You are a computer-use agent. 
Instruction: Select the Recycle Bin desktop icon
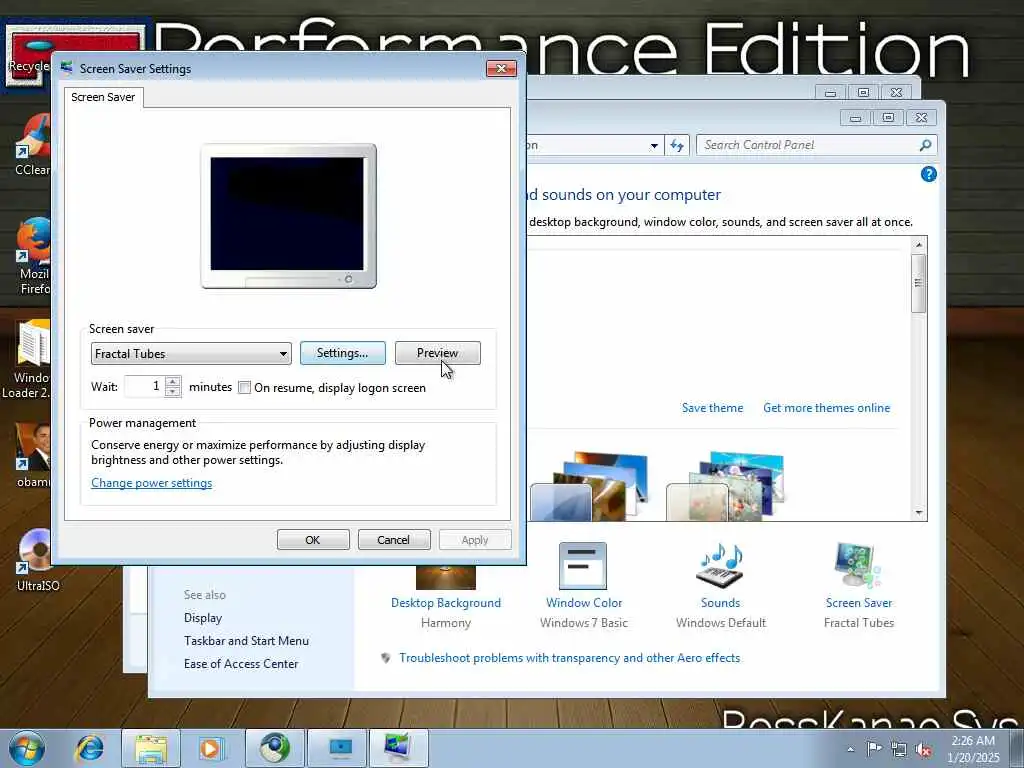[x=27, y=57]
